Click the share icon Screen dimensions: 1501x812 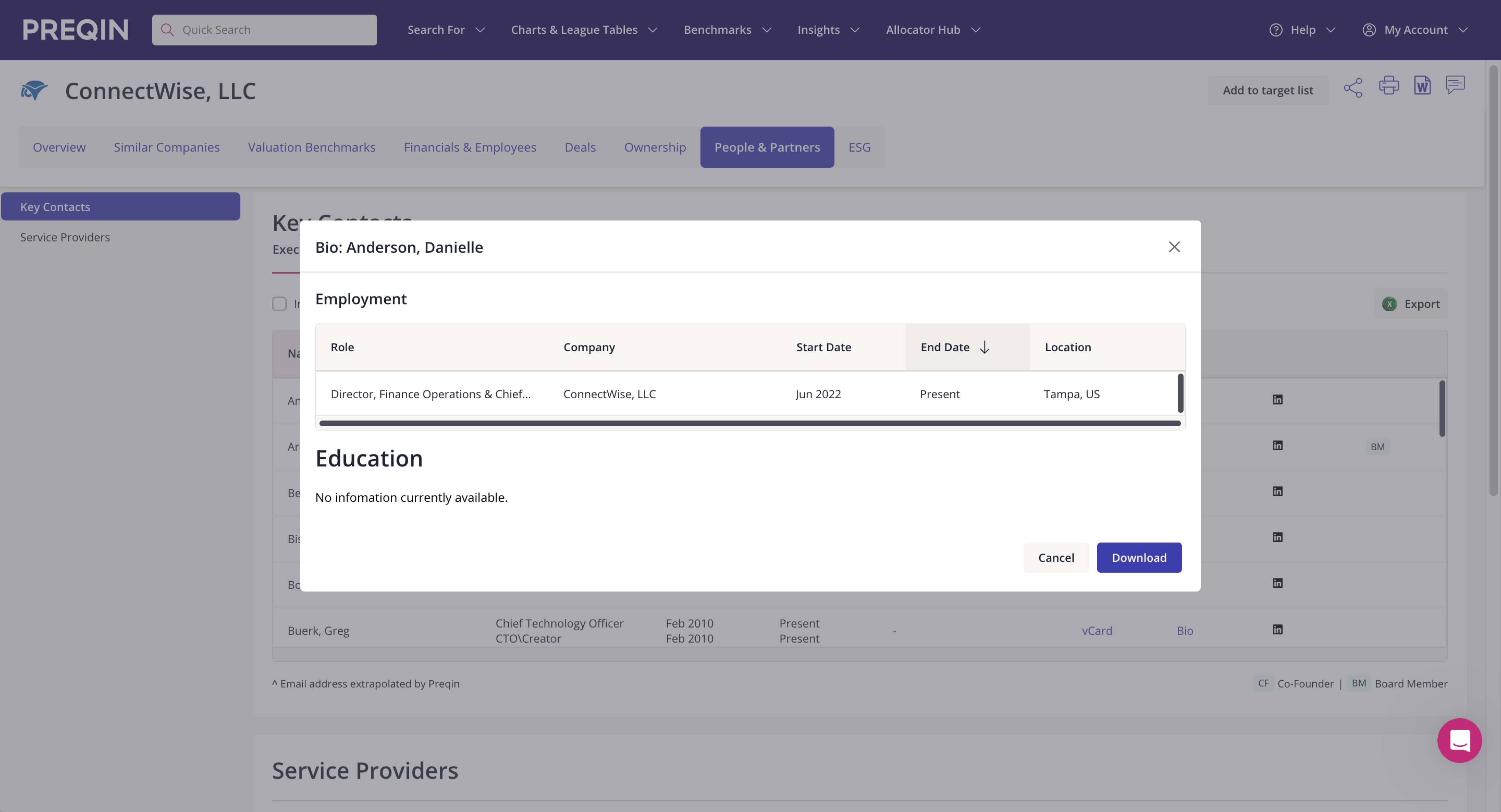(x=1353, y=88)
